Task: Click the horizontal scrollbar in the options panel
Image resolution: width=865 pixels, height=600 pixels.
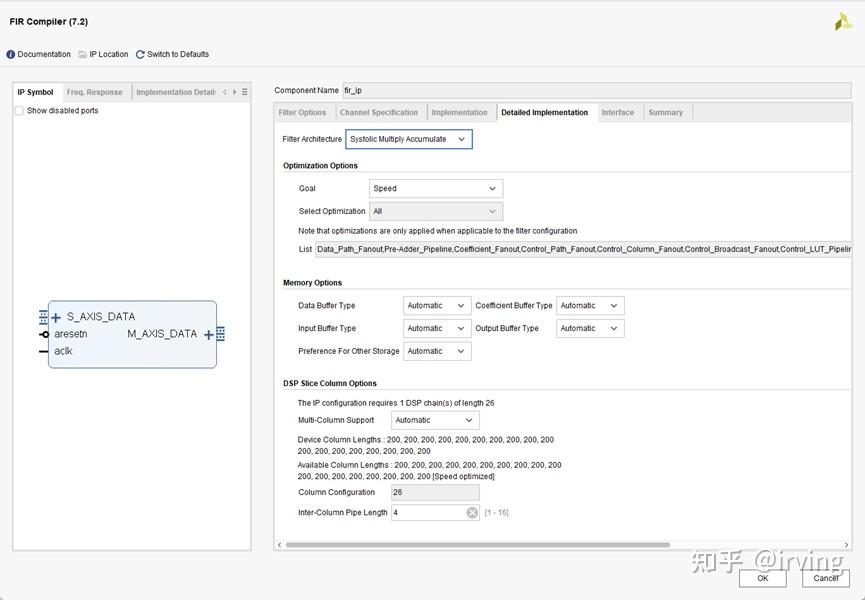Action: coord(477,545)
